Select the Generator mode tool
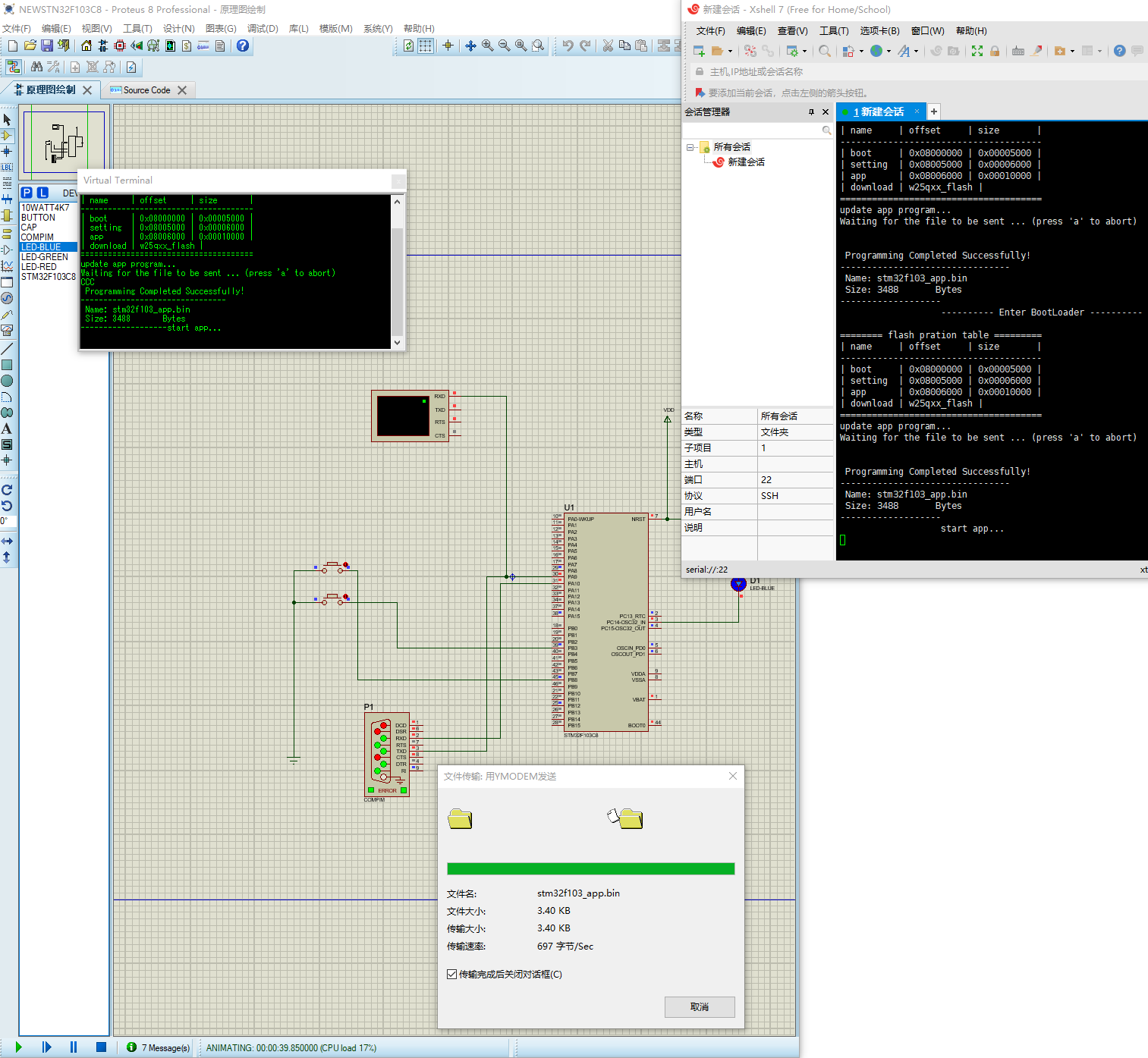Viewport: 1148px width, 1058px height. 7,298
